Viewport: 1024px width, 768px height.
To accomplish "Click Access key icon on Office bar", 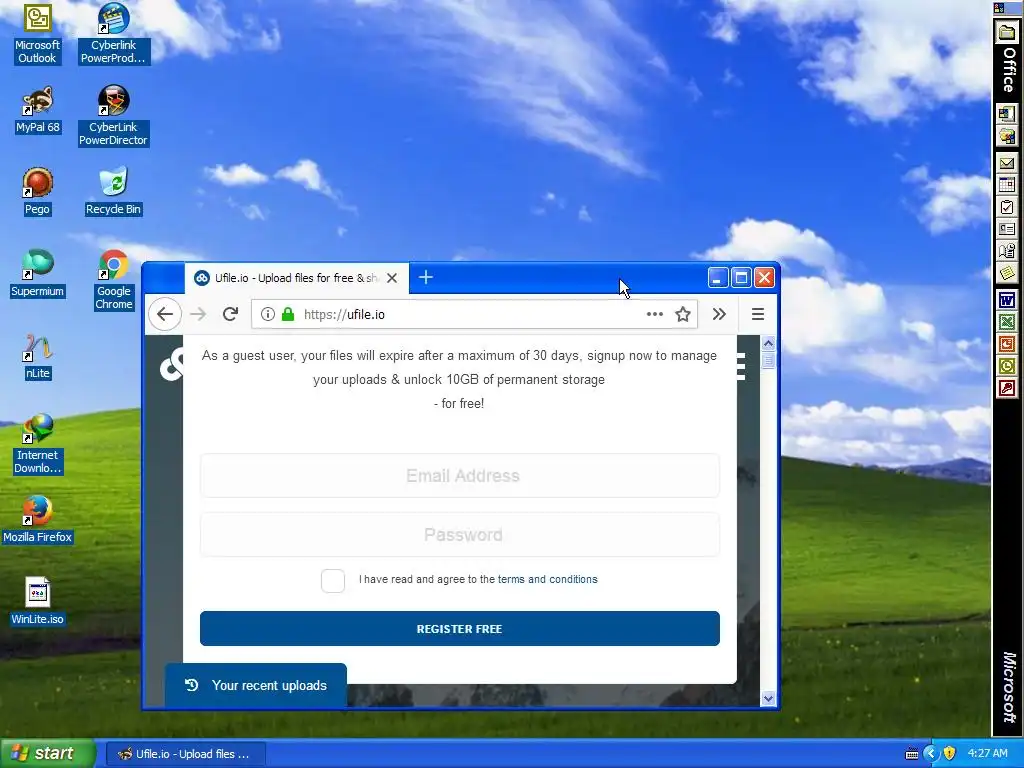I will tap(1006, 388).
